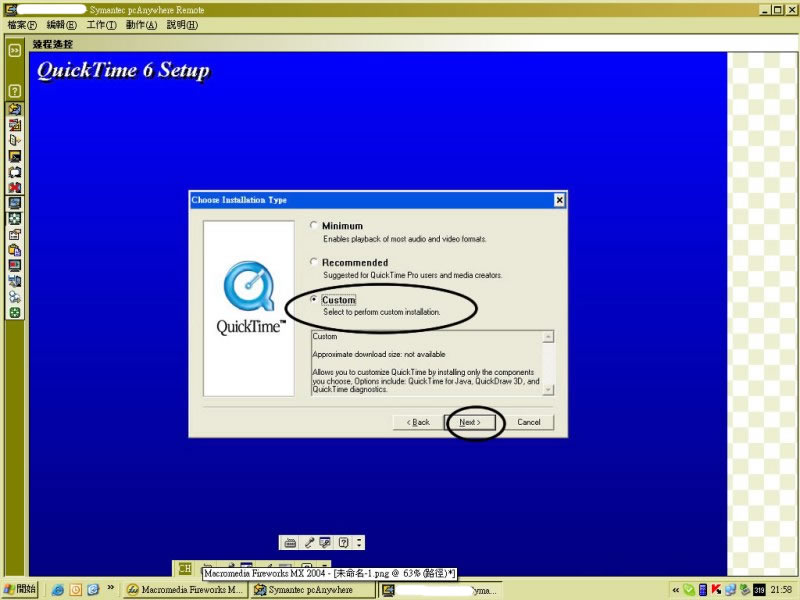Click the system clock showing 21:58

pyautogui.click(x=781, y=590)
